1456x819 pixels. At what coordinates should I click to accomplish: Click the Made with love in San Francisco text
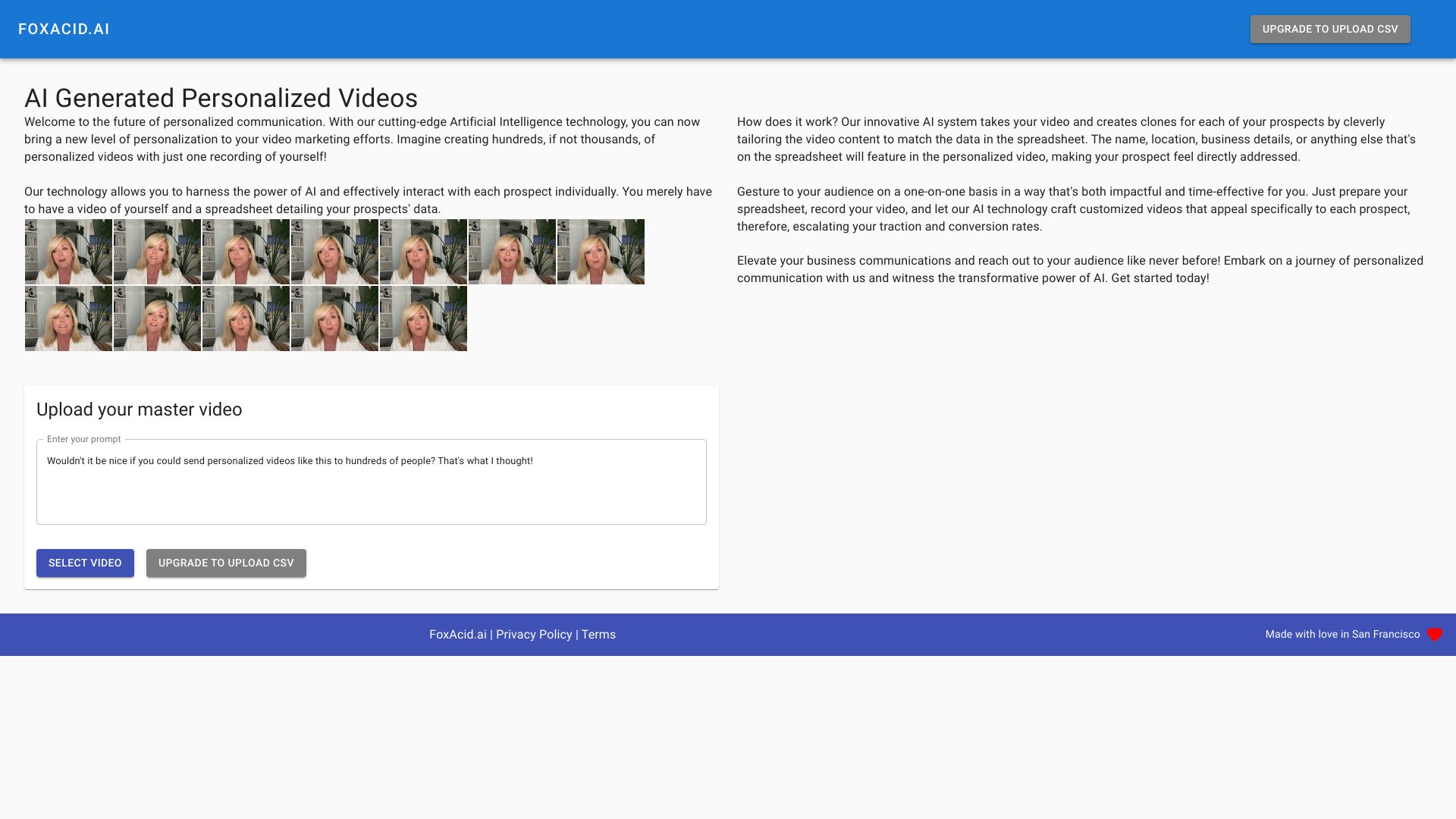(x=1341, y=634)
